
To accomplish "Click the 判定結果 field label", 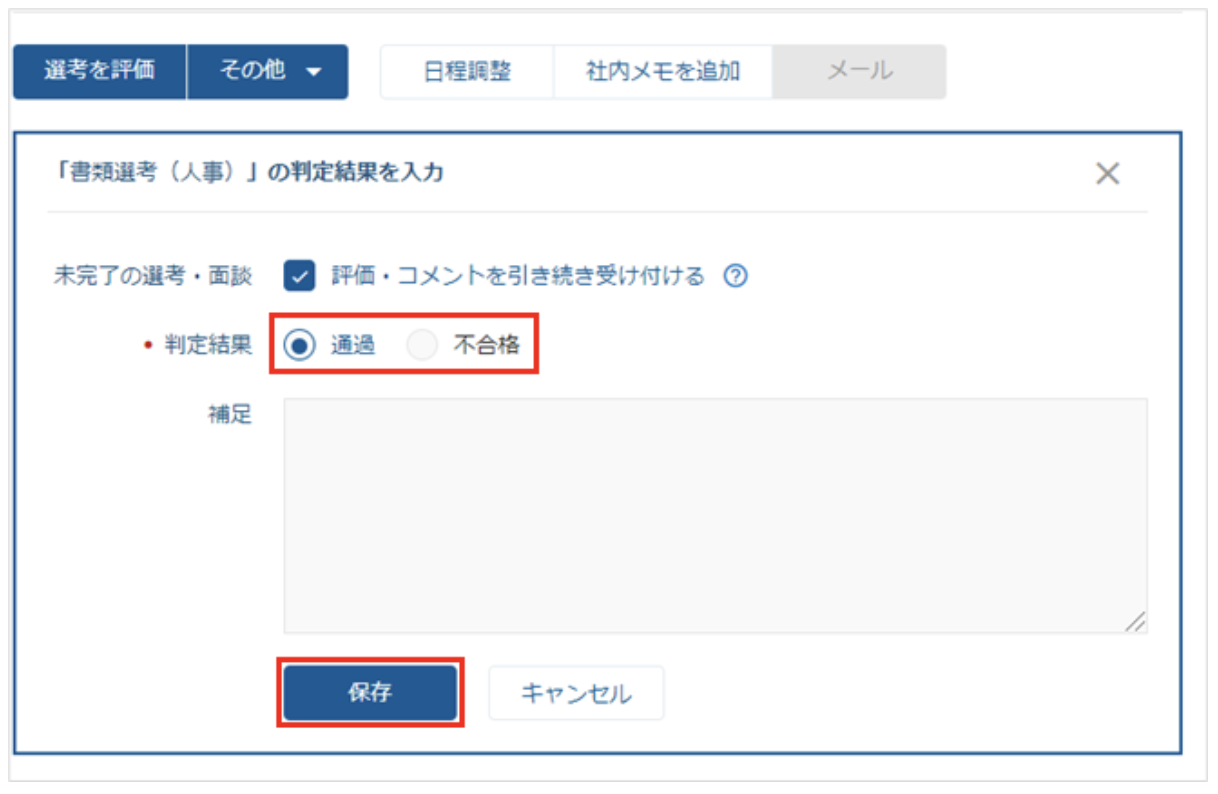I will click(208, 346).
